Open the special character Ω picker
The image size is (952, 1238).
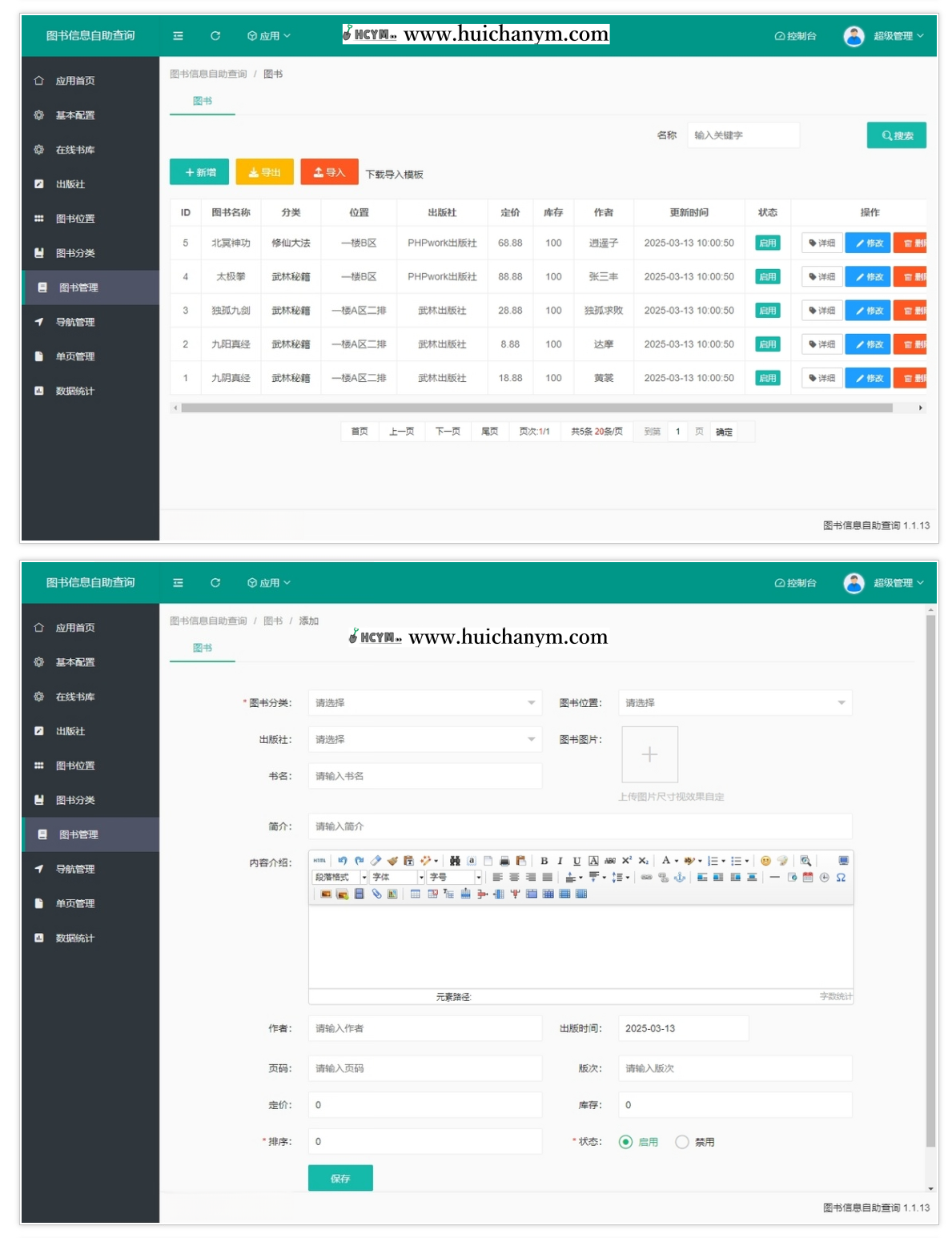pyautogui.click(x=841, y=878)
